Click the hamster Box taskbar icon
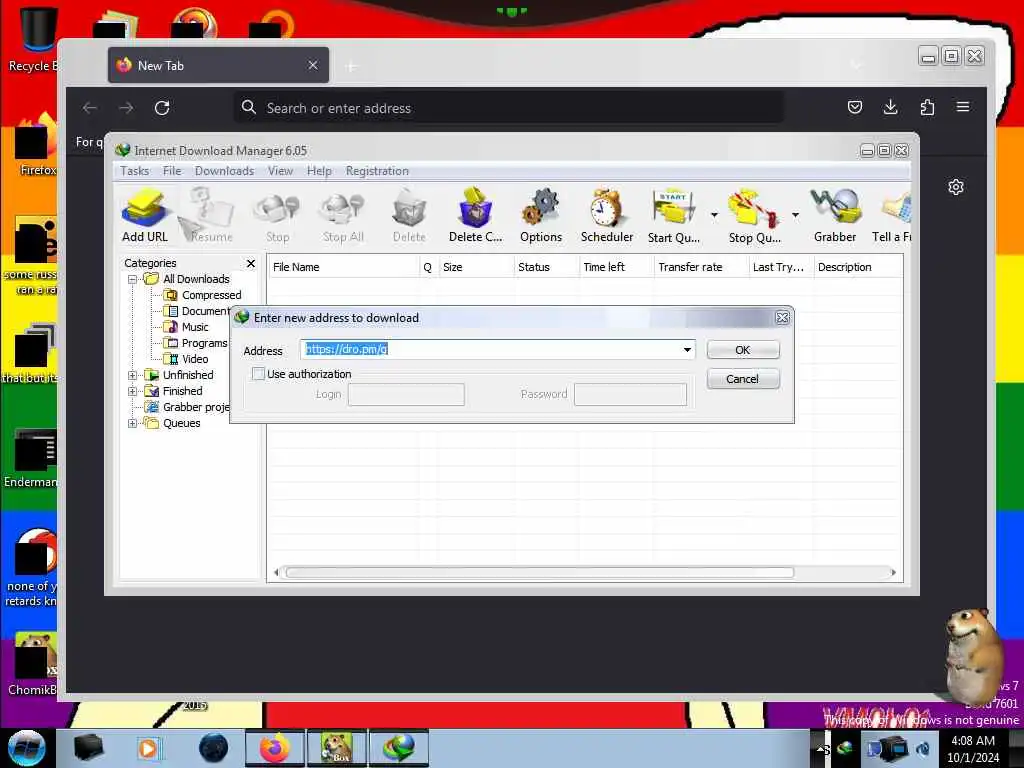Screen dimensions: 1024x768 337,748
